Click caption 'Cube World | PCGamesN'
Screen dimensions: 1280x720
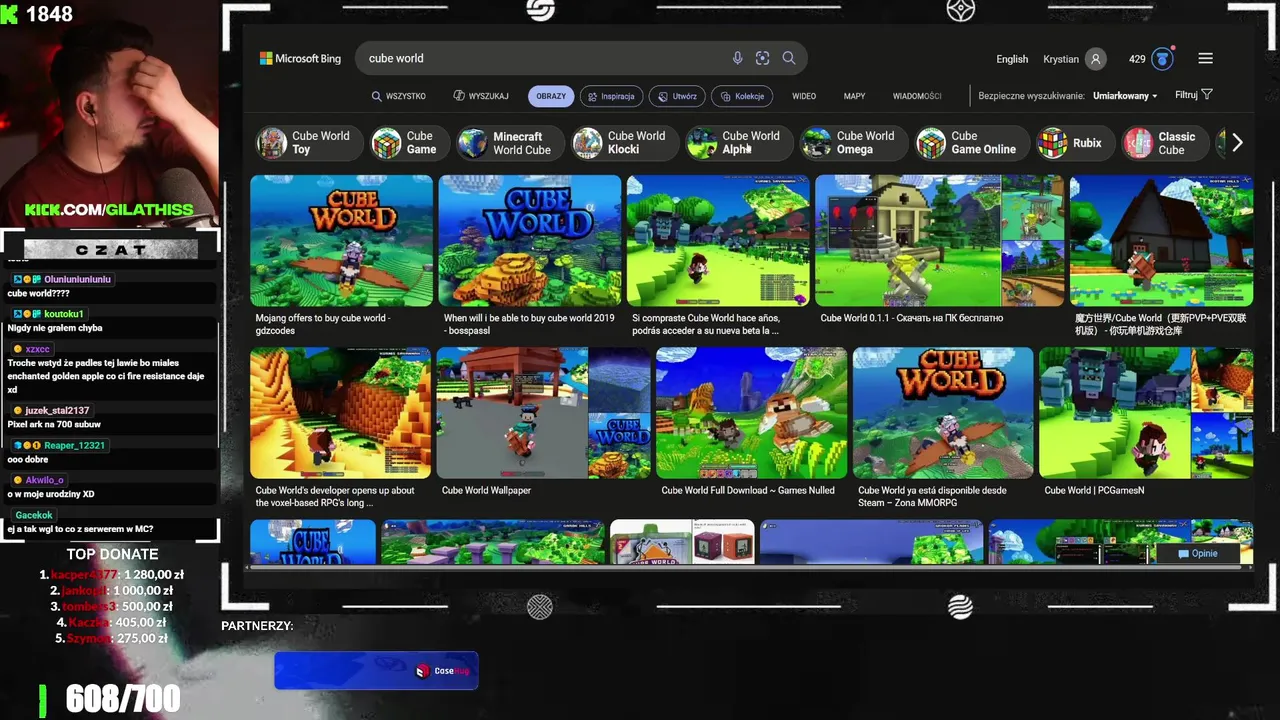[x=1094, y=490]
